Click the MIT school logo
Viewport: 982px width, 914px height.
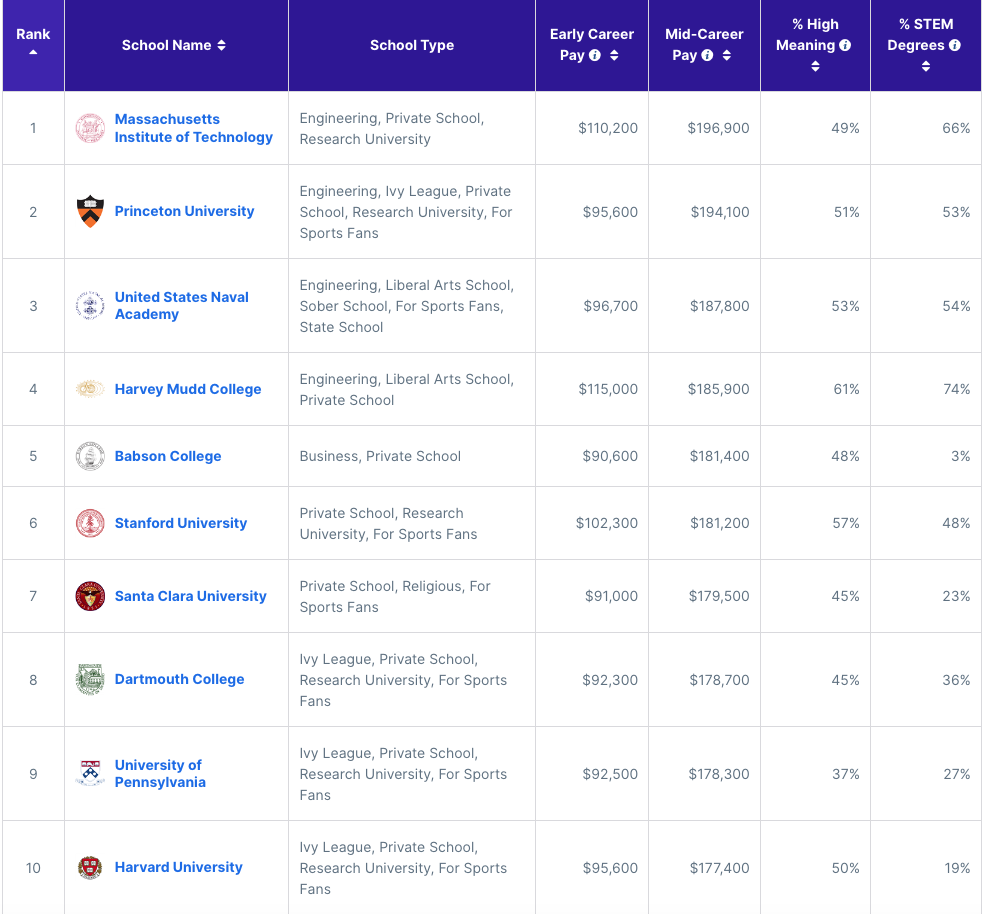click(90, 128)
